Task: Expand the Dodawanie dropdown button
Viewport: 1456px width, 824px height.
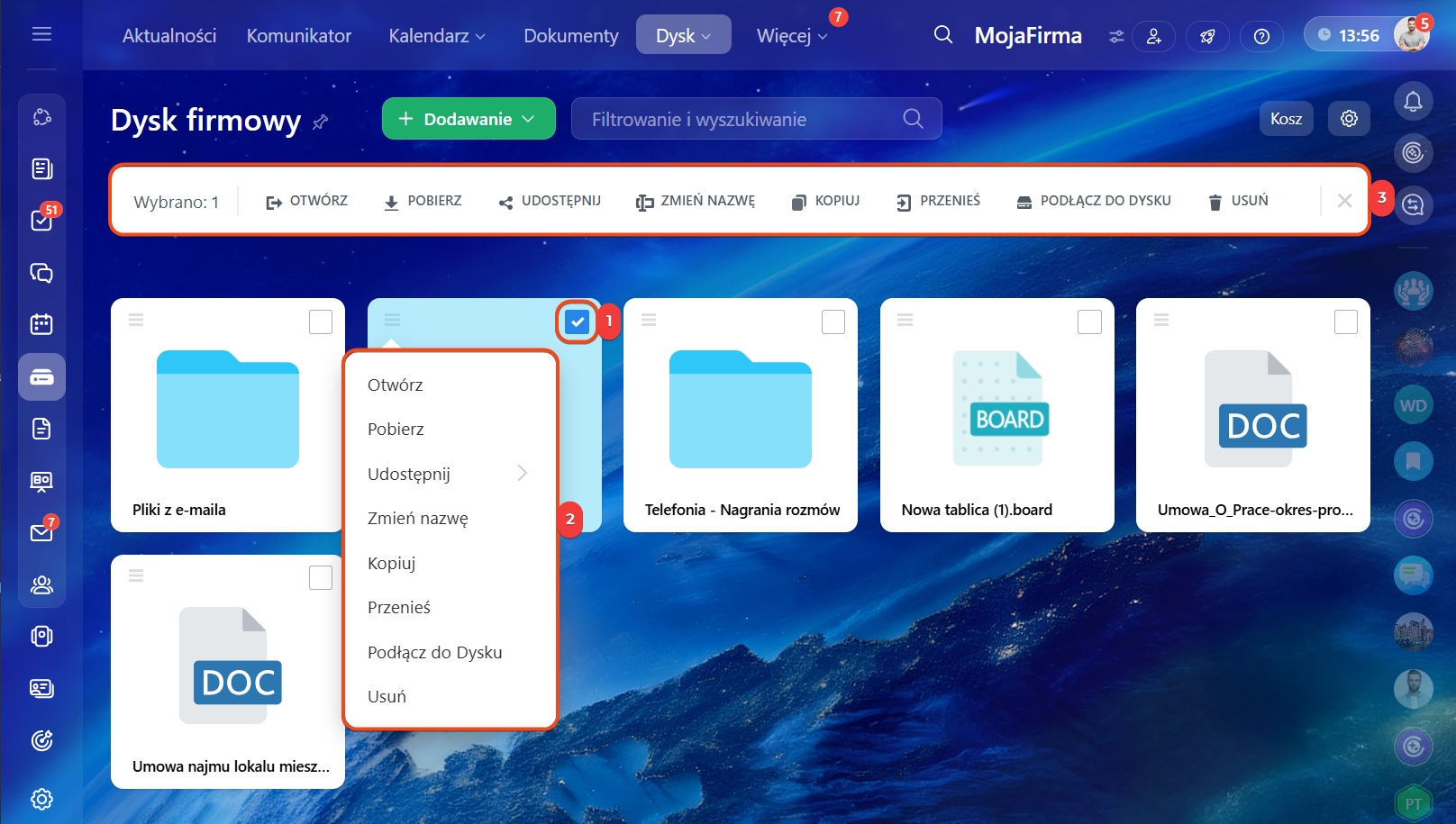Action: pos(468,119)
